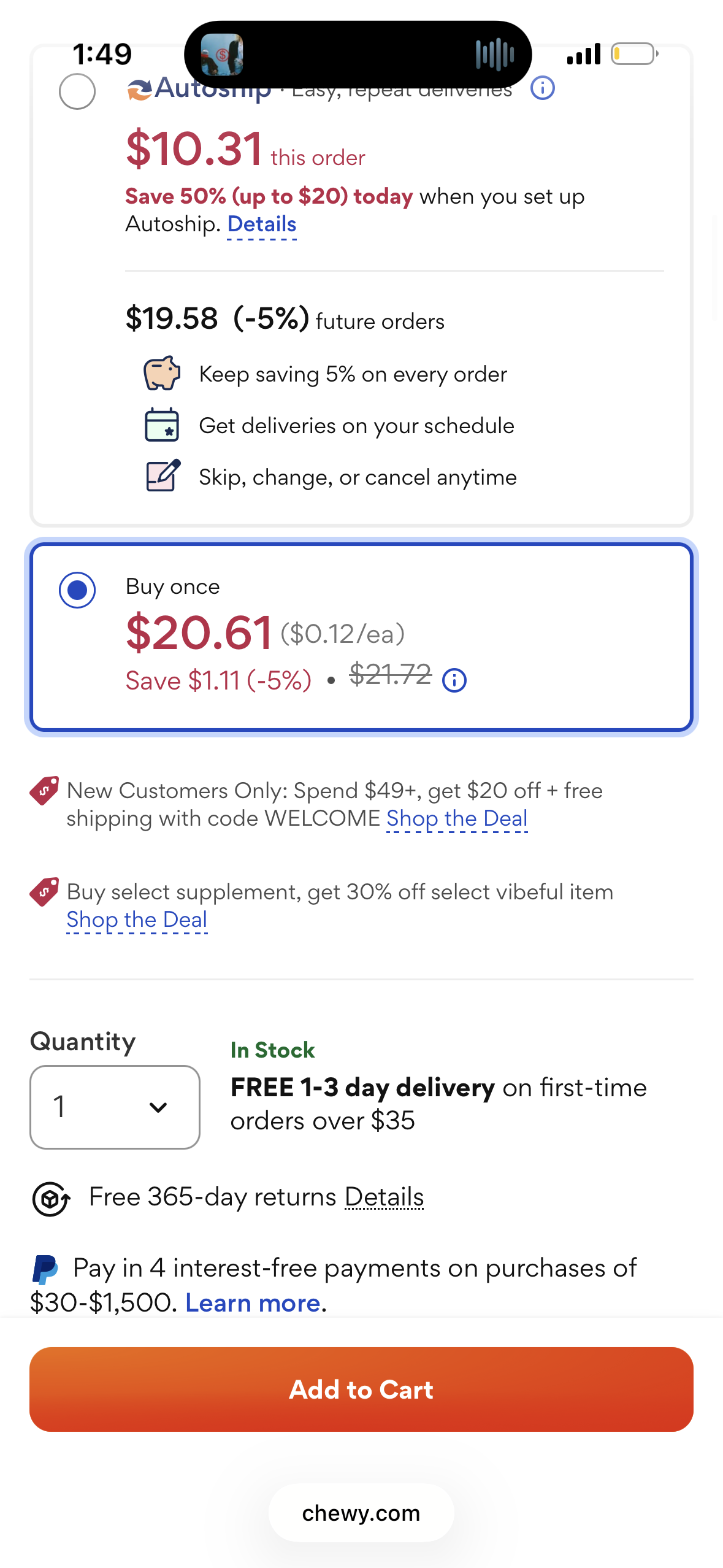Tap the chewy.com address pill
The width and height of the screenshot is (723, 1568).
[361, 1513]
